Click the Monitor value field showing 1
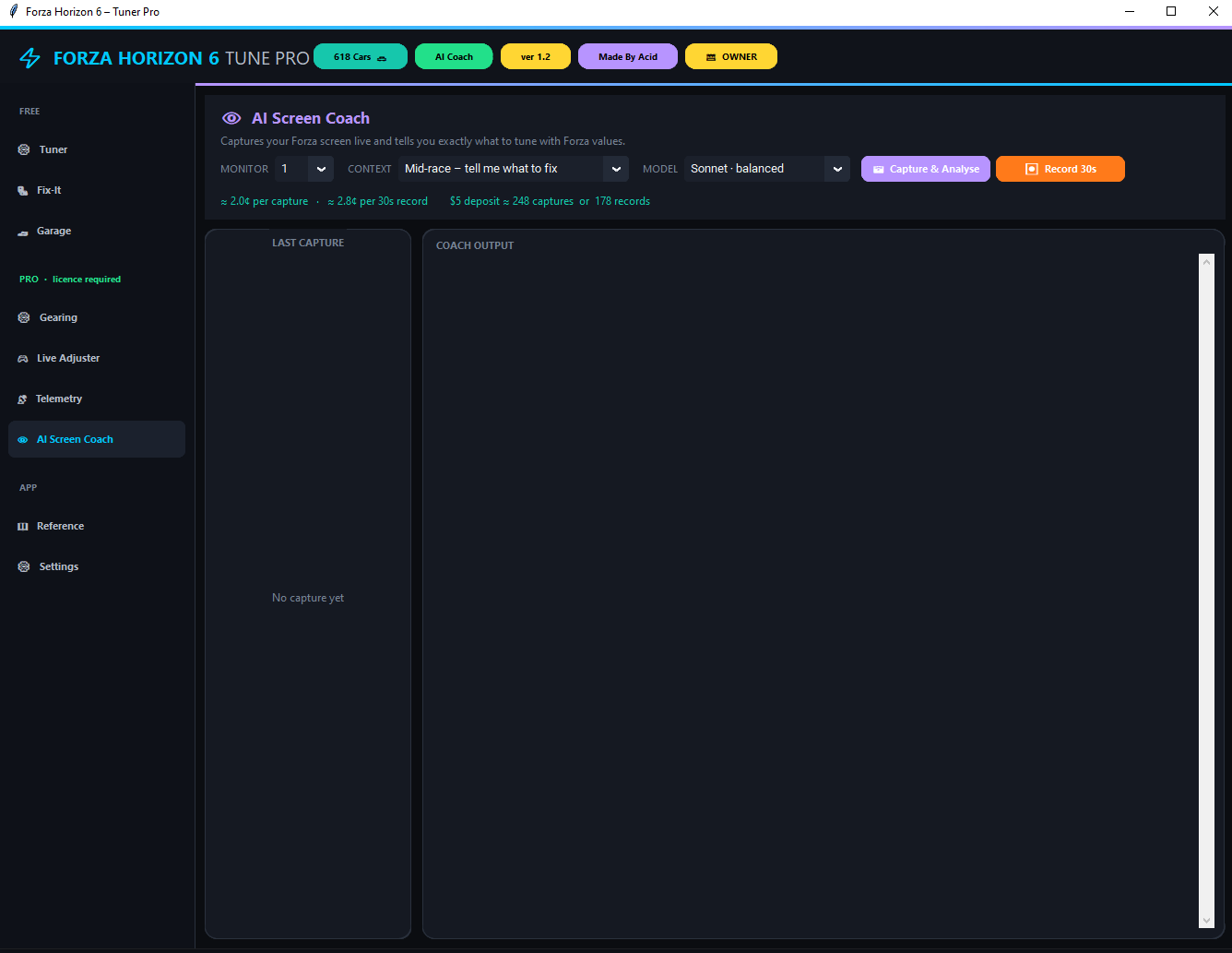The image size is (1232, 953). click(x=292, y=169)
